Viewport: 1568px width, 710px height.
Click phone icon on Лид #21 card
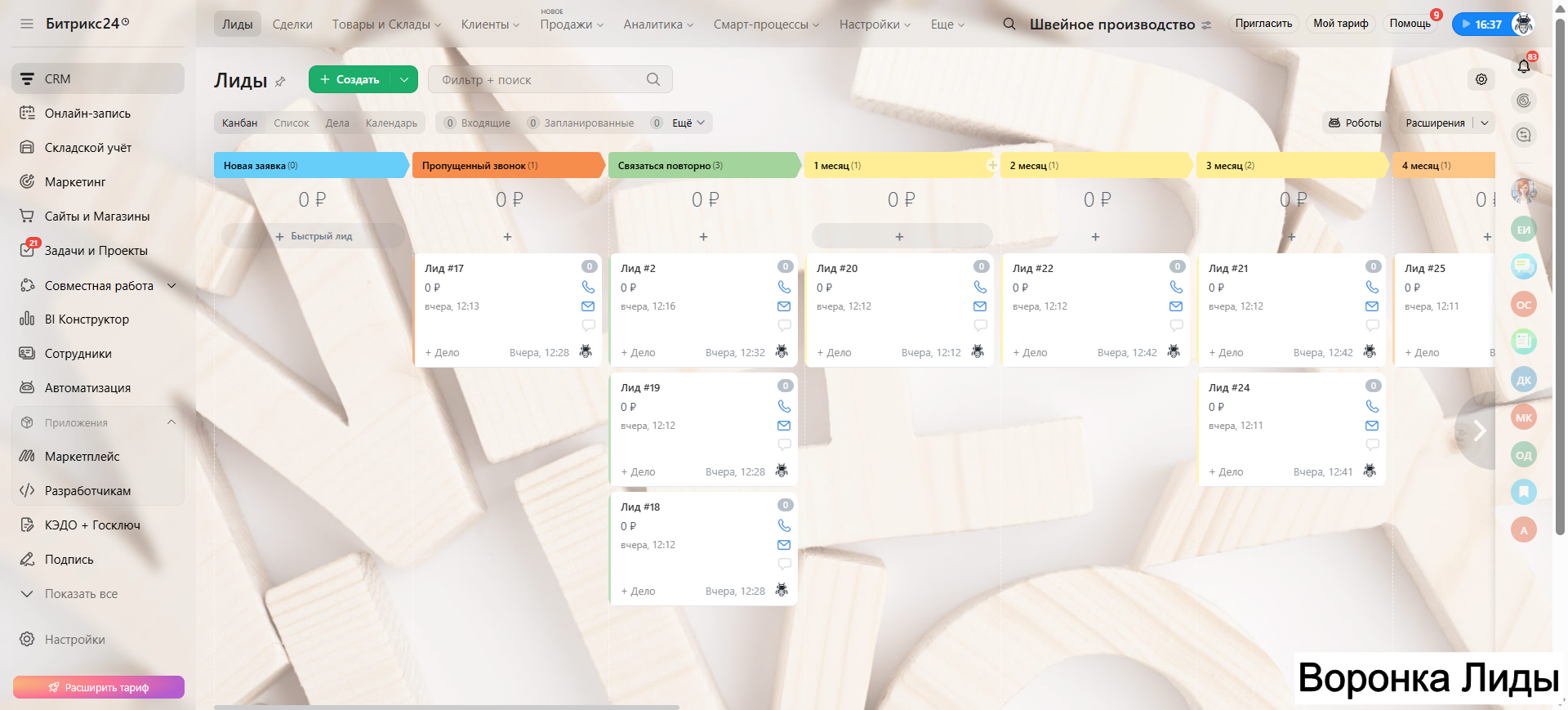1372,287
